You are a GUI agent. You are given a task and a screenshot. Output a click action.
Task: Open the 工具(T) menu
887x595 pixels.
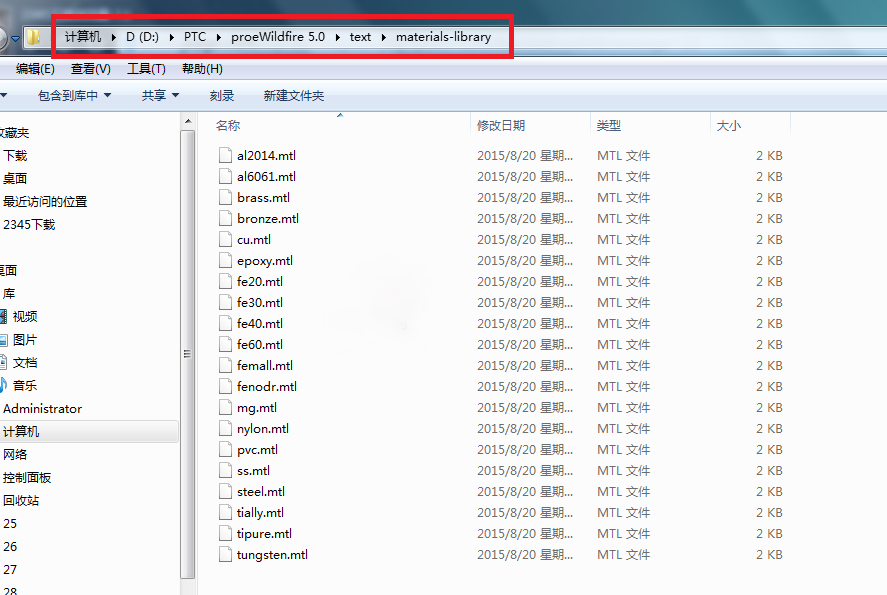pos(146,69)
